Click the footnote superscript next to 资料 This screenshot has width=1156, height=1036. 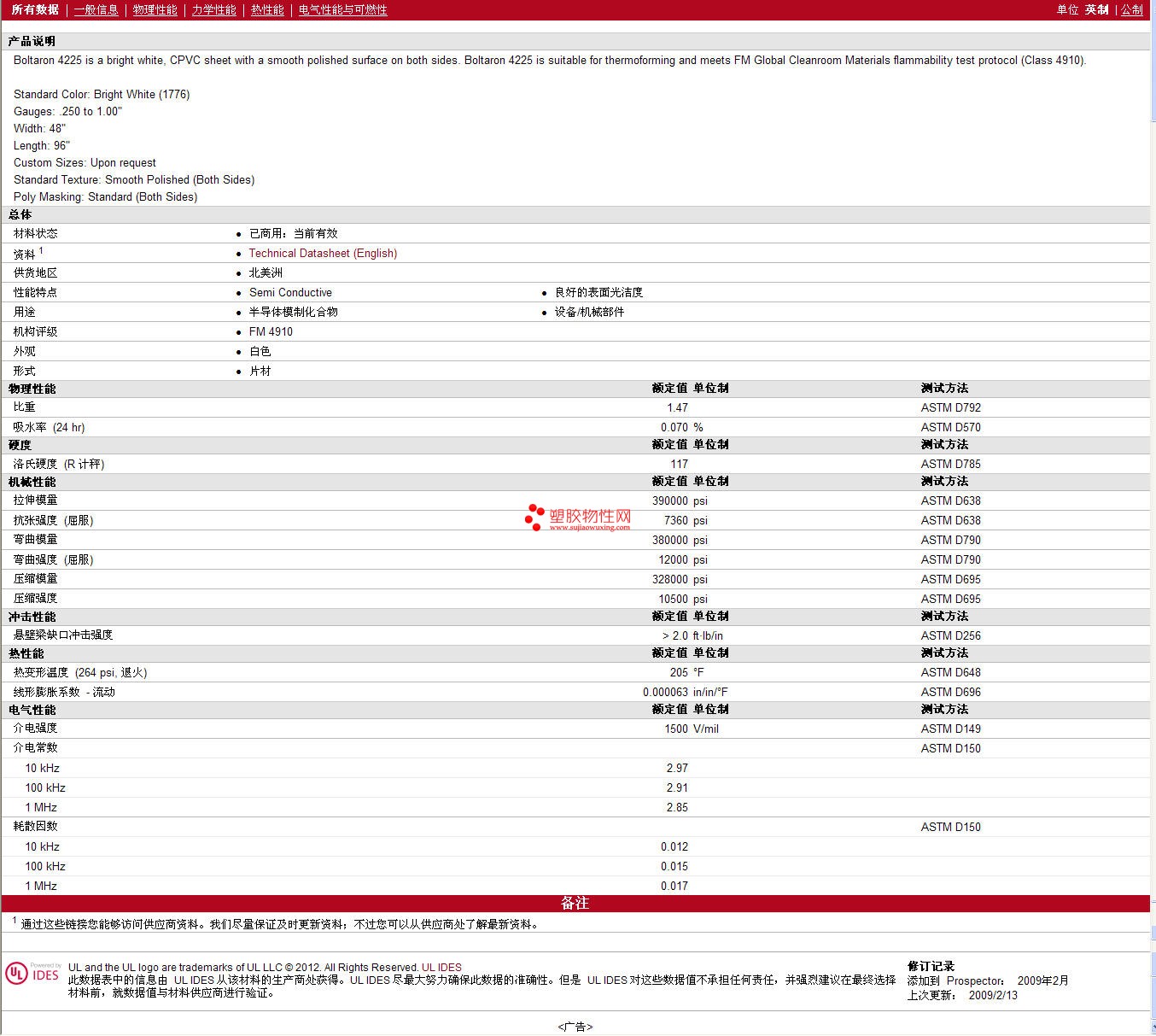click(x=41, y=250)
